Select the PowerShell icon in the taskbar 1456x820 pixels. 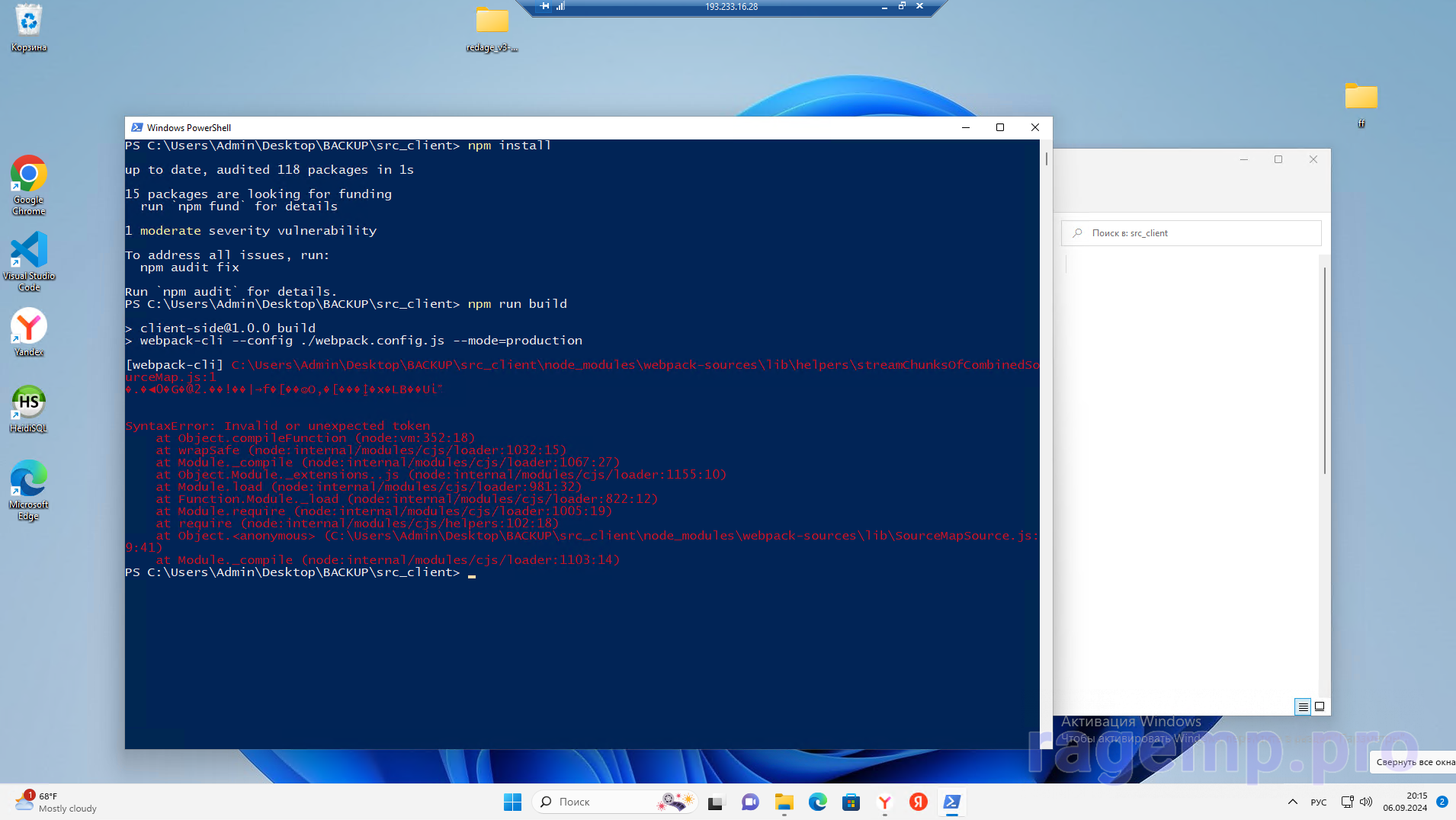pos(952,802)
